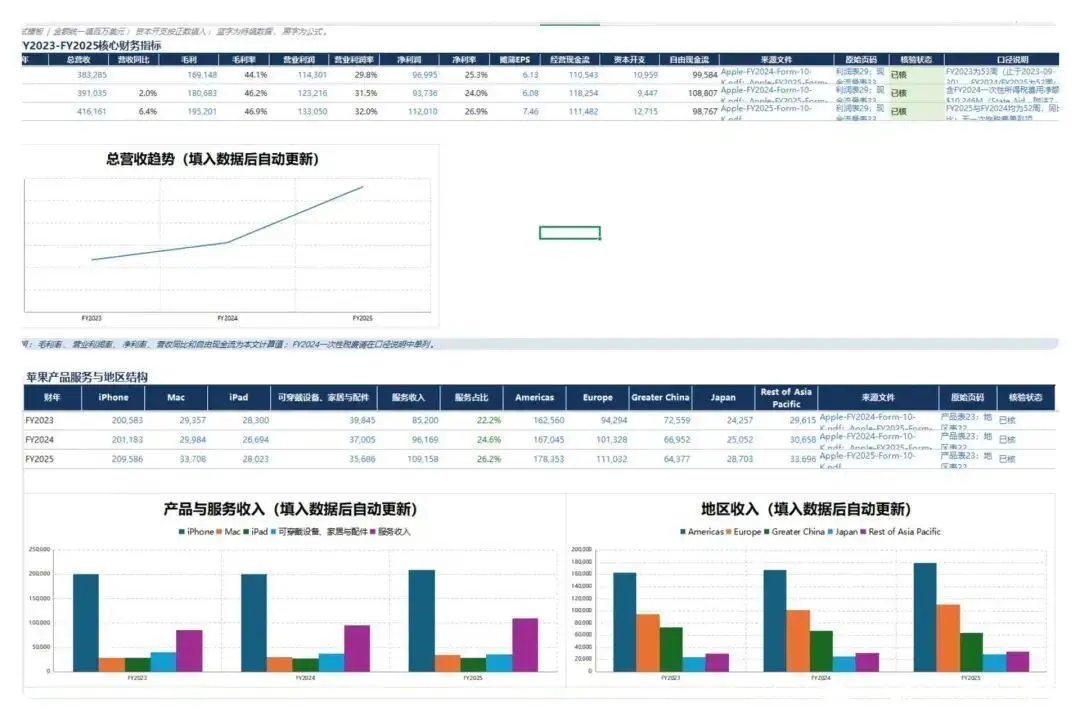
Task: Click the 自由现金流 column header
Action: click(x=689, y=60)
